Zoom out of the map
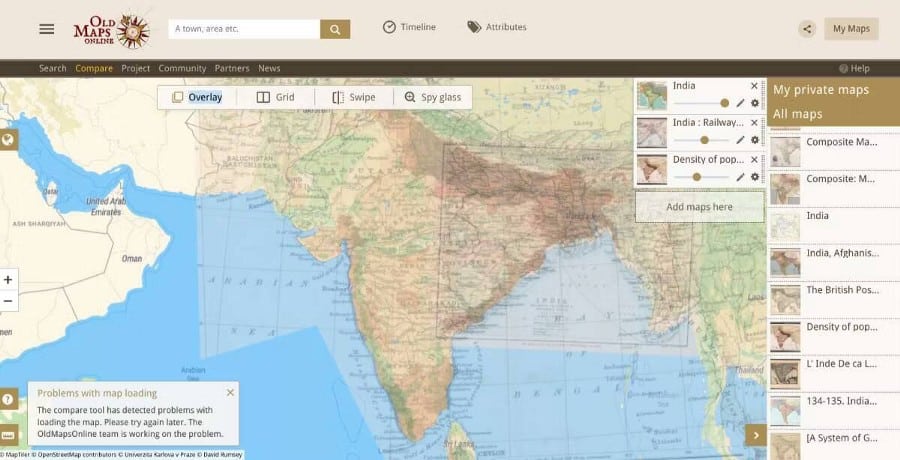Screen dimensions: 900x460 pyautogui.click(x=8, y=301)
